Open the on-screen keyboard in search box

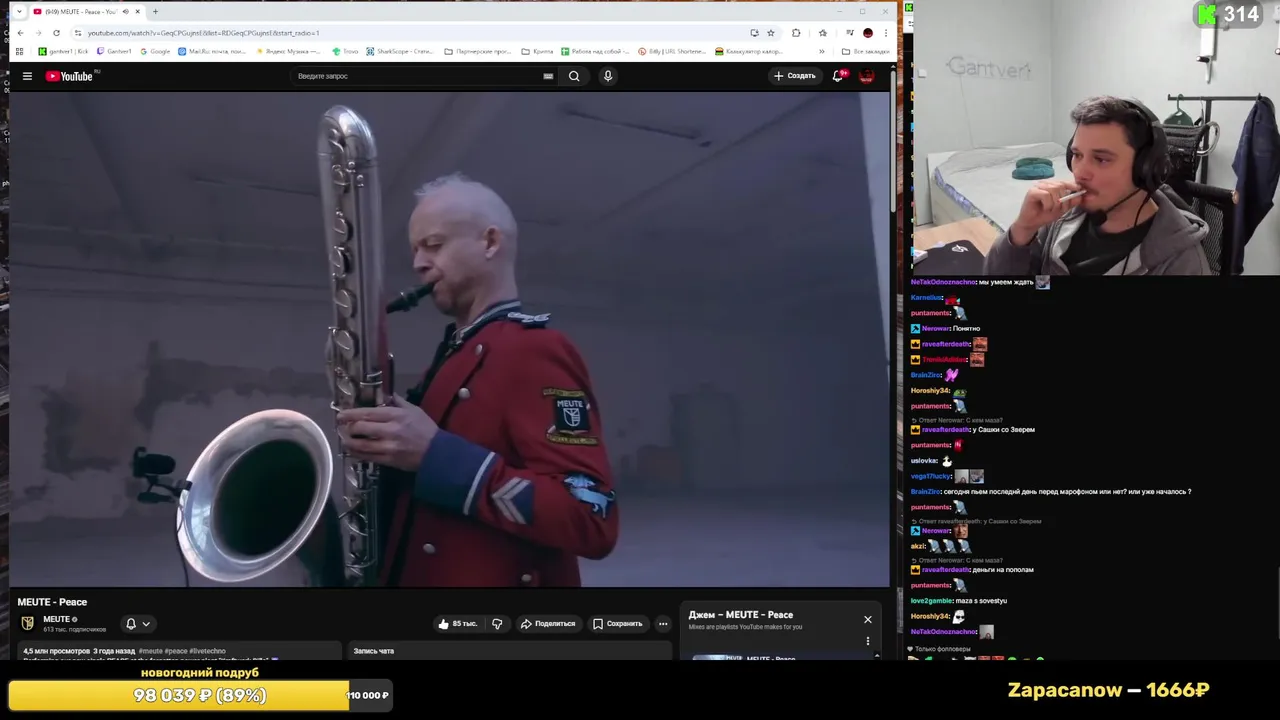pos(548,76)
